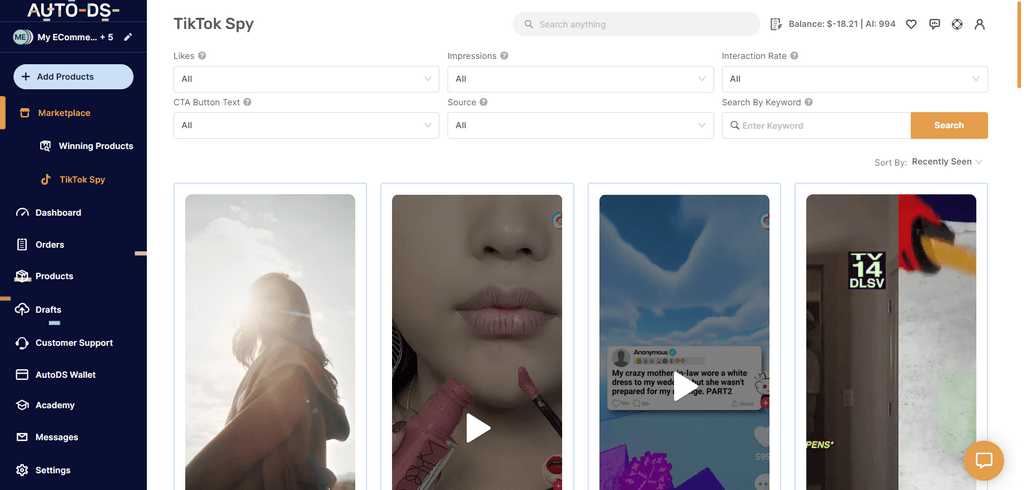
Task: Click the lifebuoy help icon
Action: coord(957,24)
